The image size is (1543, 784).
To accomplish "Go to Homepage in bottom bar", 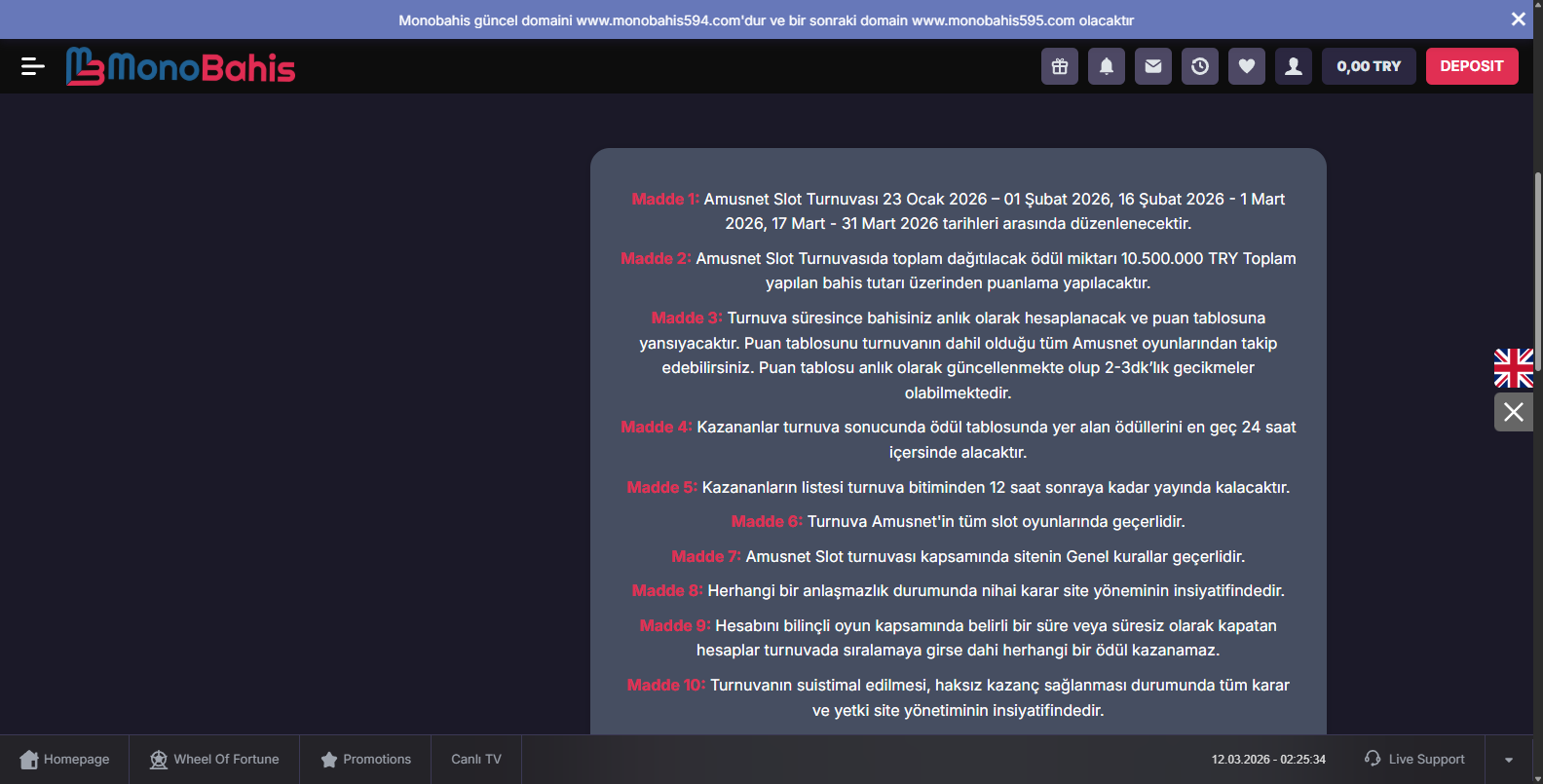I will (x=64, y=760).
